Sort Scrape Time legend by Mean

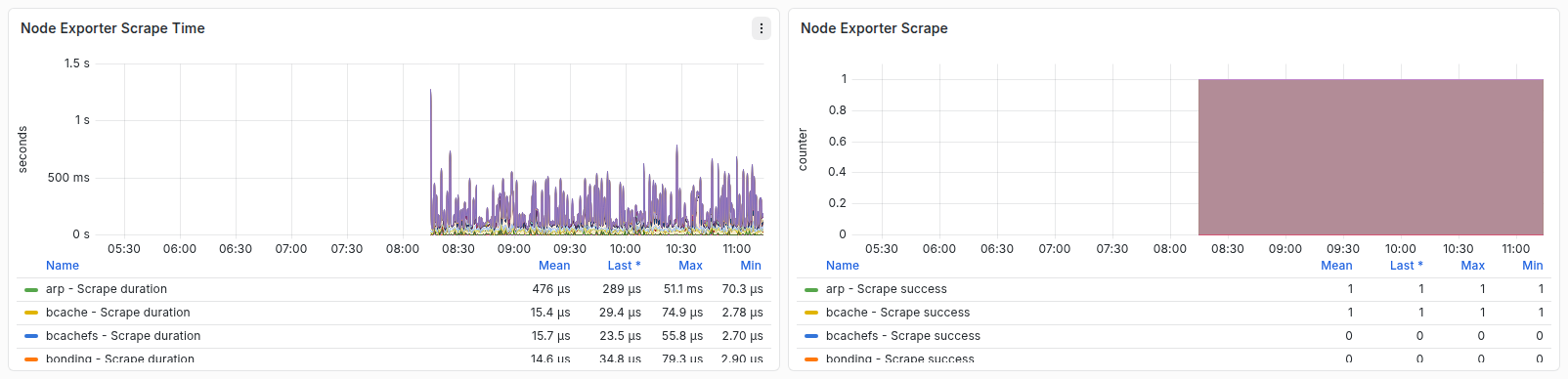(x=554, y=266)
